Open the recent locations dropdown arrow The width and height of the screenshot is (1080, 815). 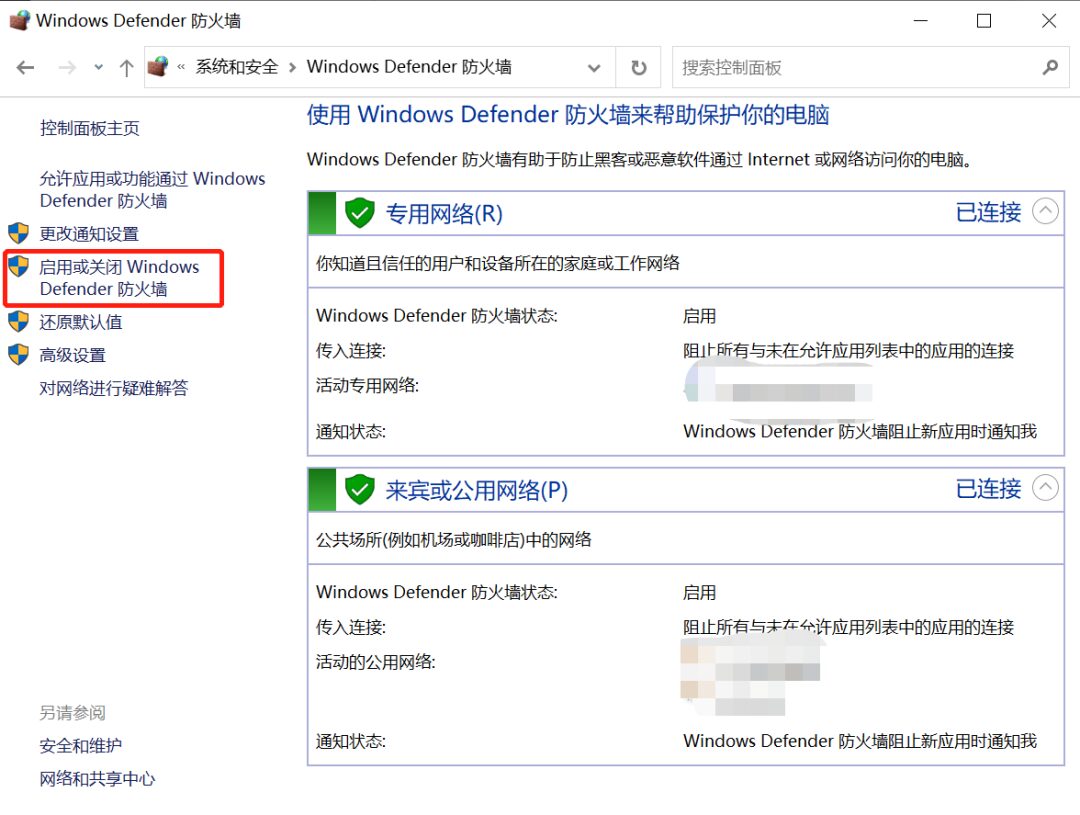point(98,68)
